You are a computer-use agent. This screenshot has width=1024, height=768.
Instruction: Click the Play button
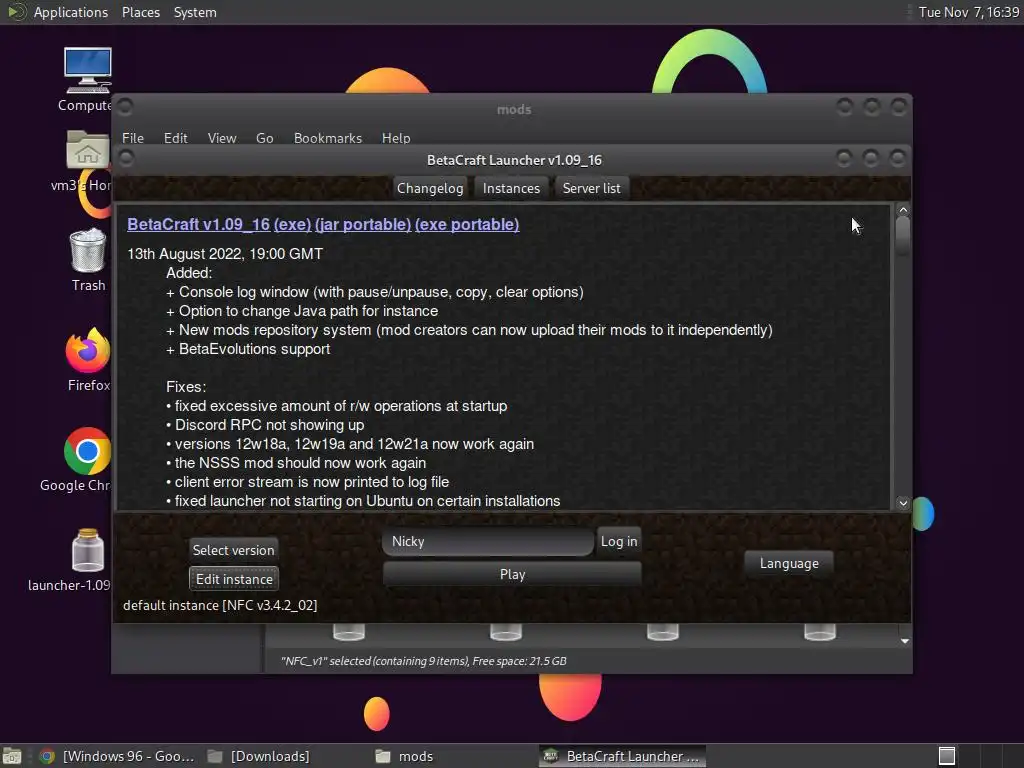pyautogui.click(x=512, y=574)
